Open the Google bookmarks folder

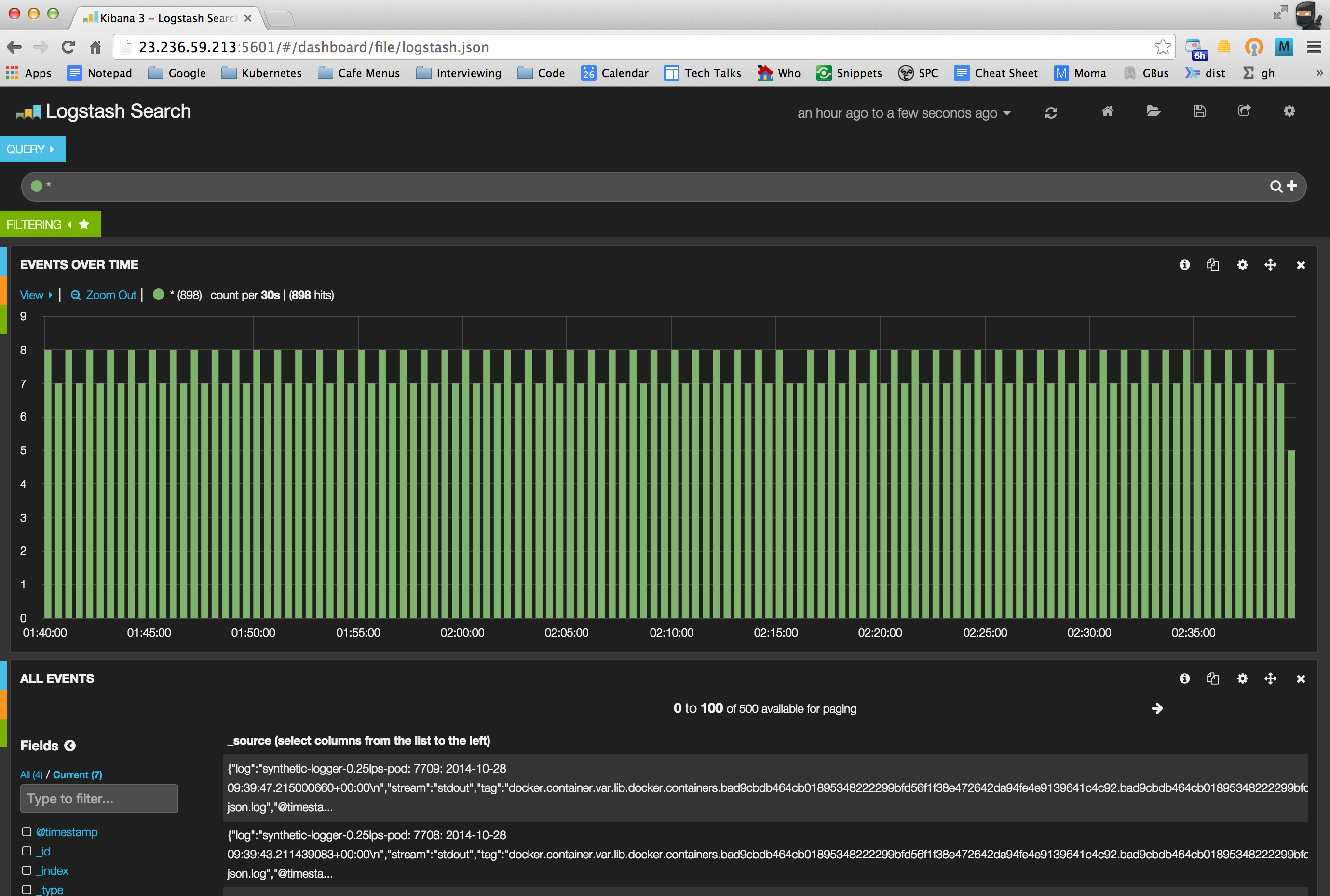click(x=176, y=73)
